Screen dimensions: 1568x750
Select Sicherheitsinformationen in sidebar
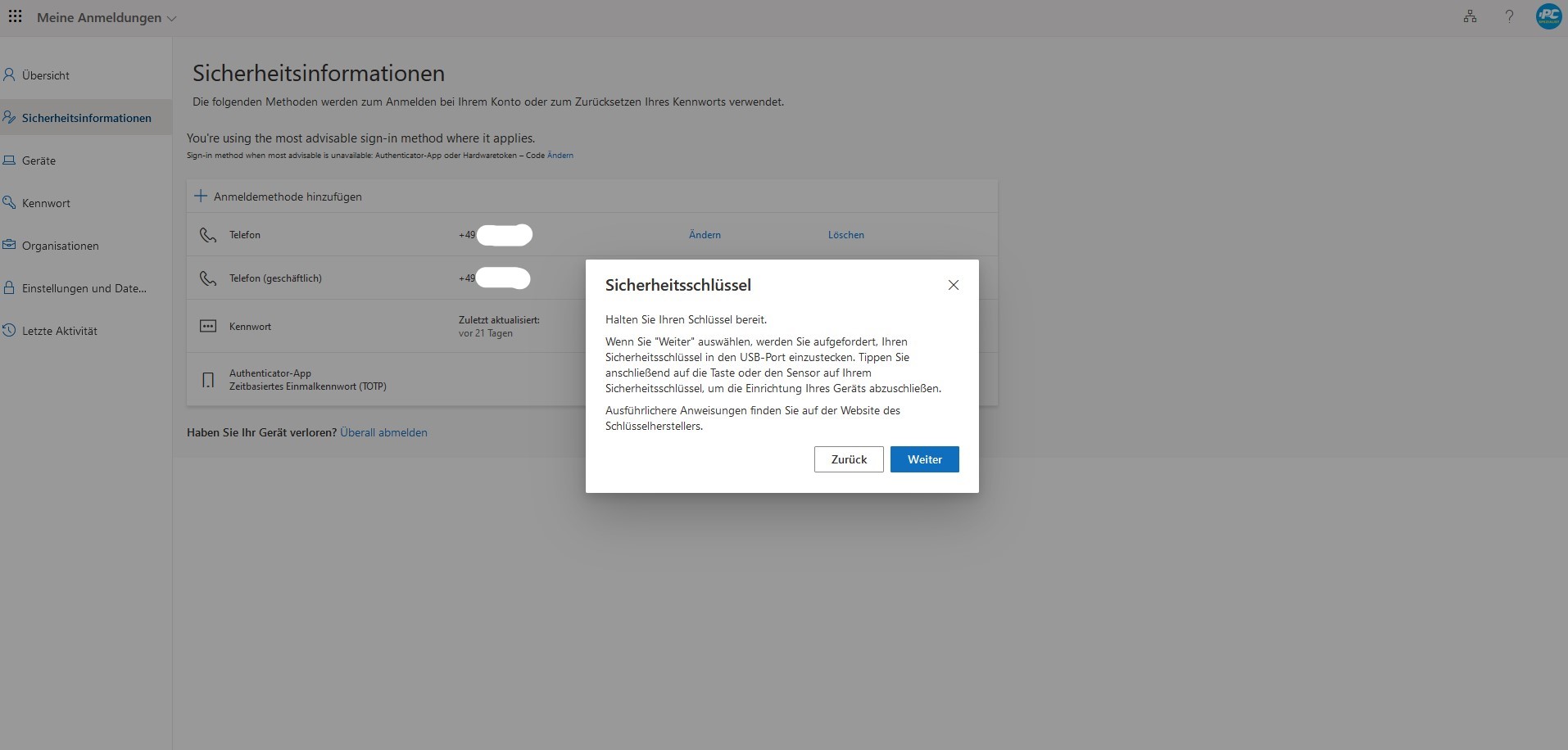pos(86,118)
